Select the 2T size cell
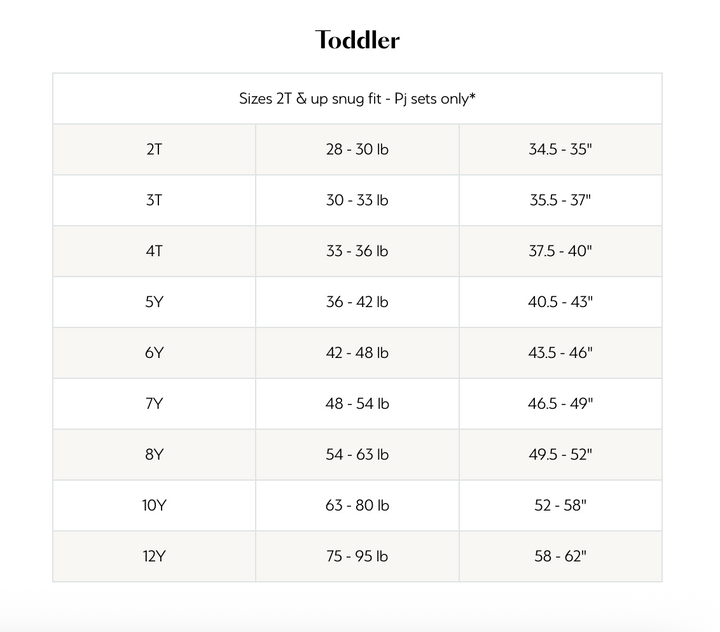The image size is (720, 632). coord(154,149)
